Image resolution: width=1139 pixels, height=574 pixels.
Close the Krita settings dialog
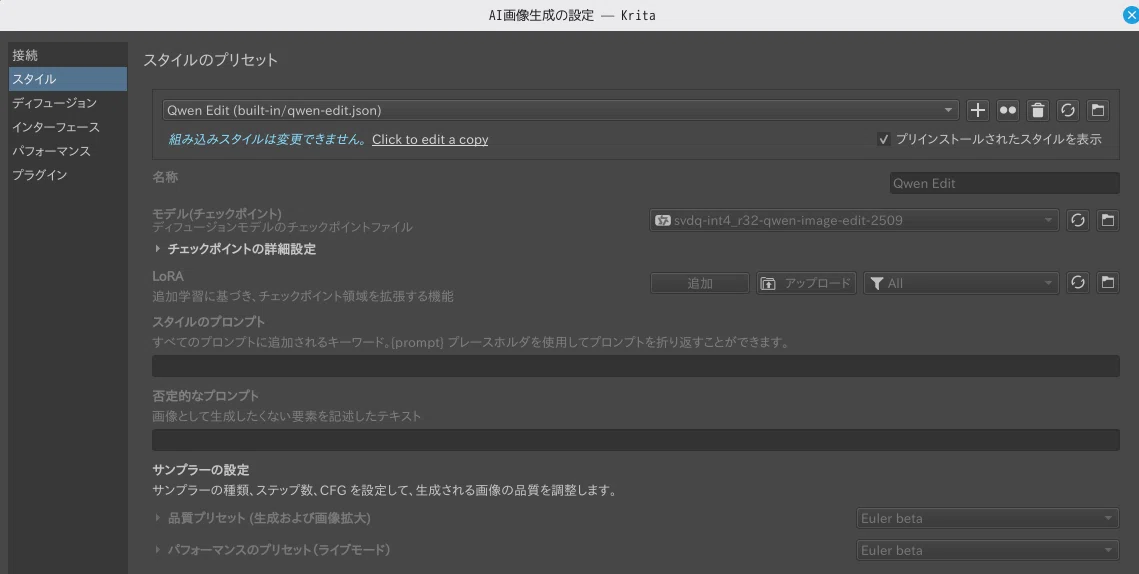1130,15
